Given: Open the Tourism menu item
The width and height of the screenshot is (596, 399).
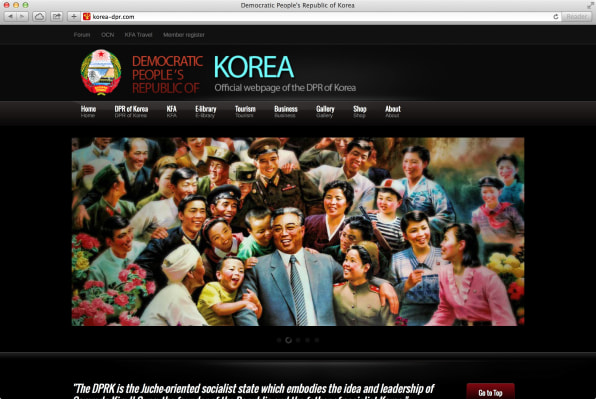Looking at the screenshot, I should tap(245, 111).
